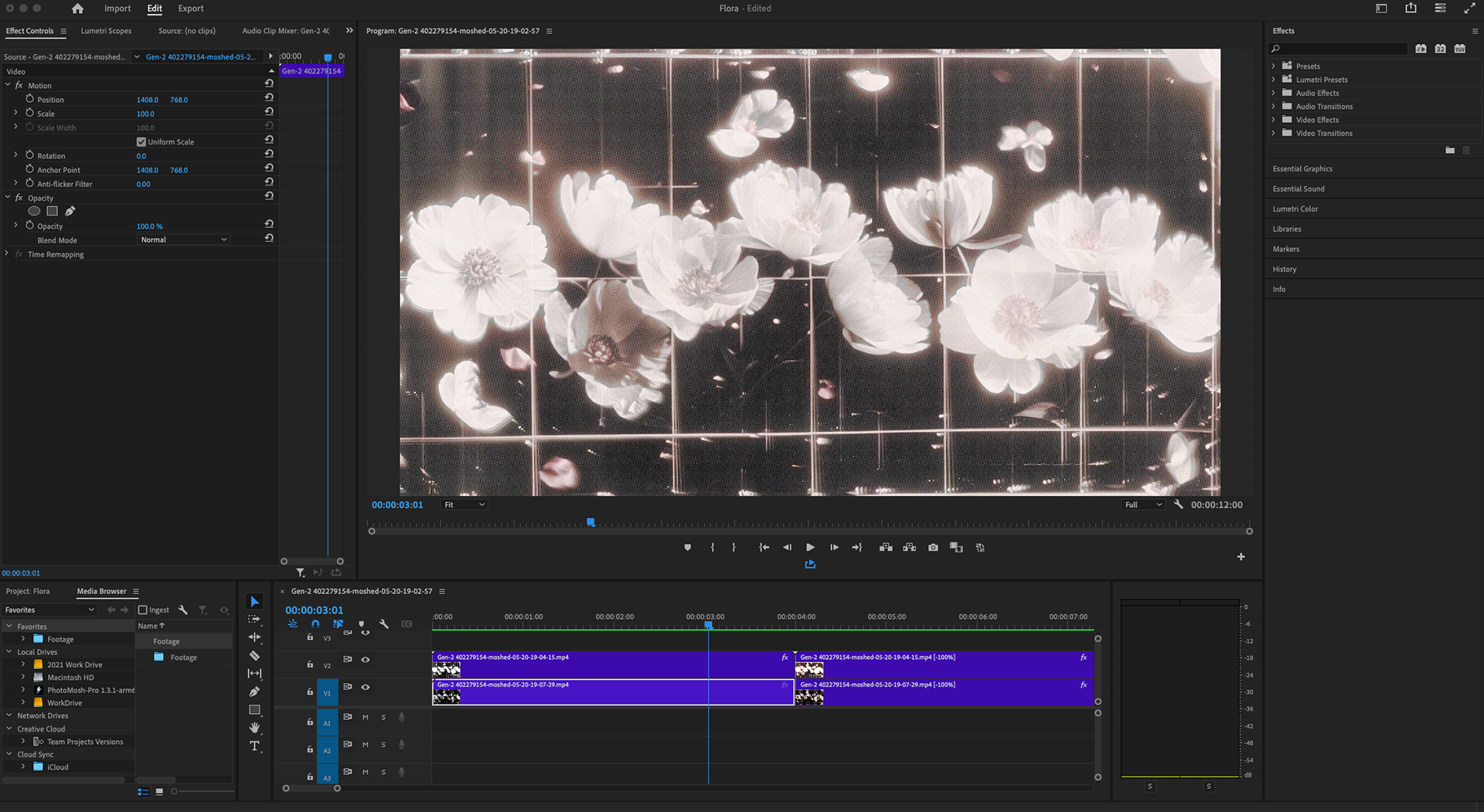
Task: Select the Track Select Forward tool
Action: pos(254,620)
